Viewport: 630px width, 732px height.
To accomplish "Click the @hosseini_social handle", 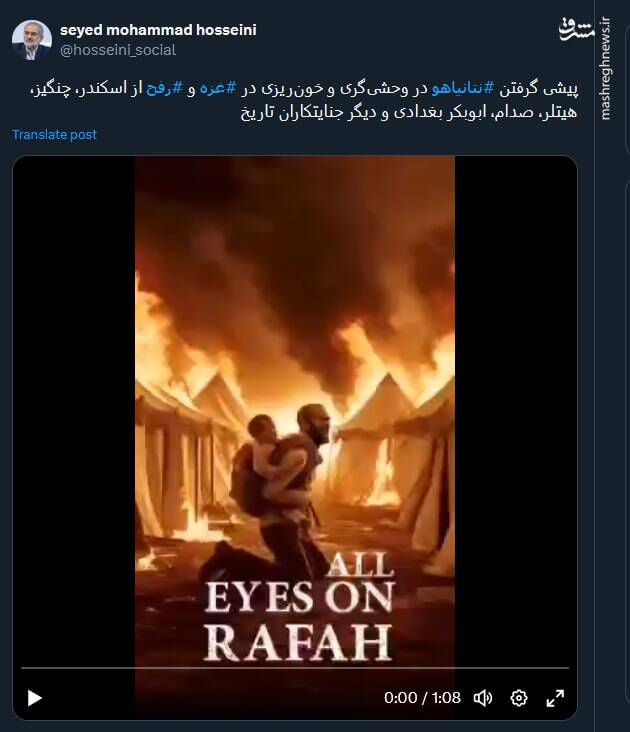I will point(118,50).
